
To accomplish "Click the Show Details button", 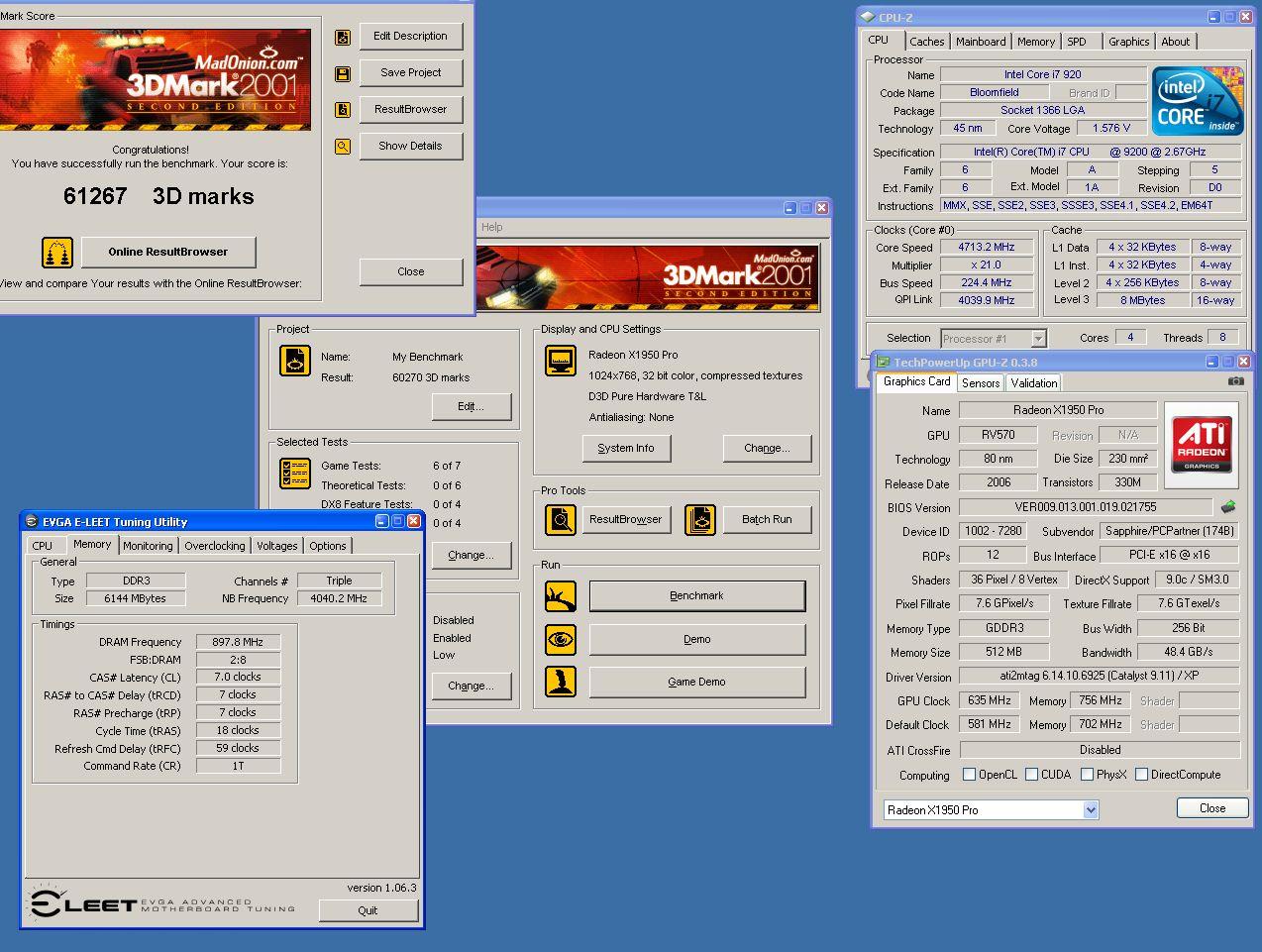I will click(x=411, y=147).
